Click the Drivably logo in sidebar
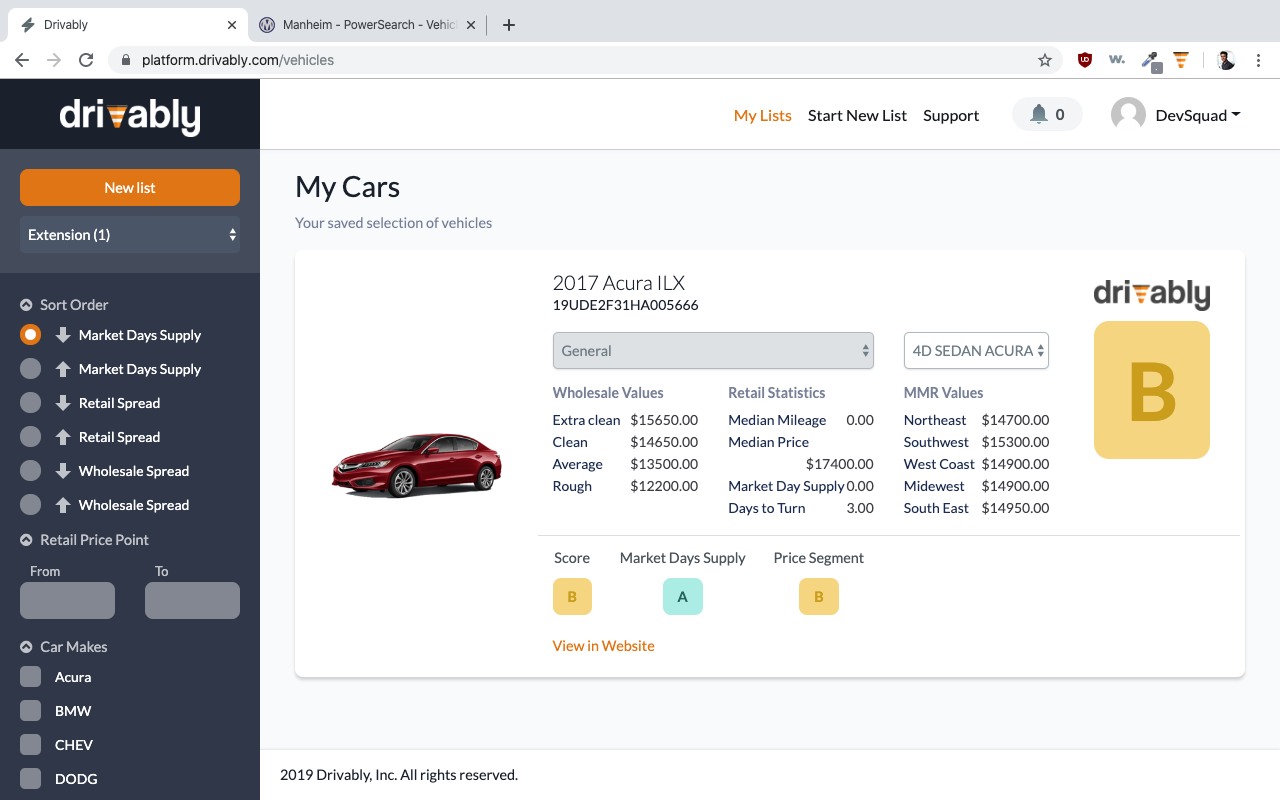 130,116
